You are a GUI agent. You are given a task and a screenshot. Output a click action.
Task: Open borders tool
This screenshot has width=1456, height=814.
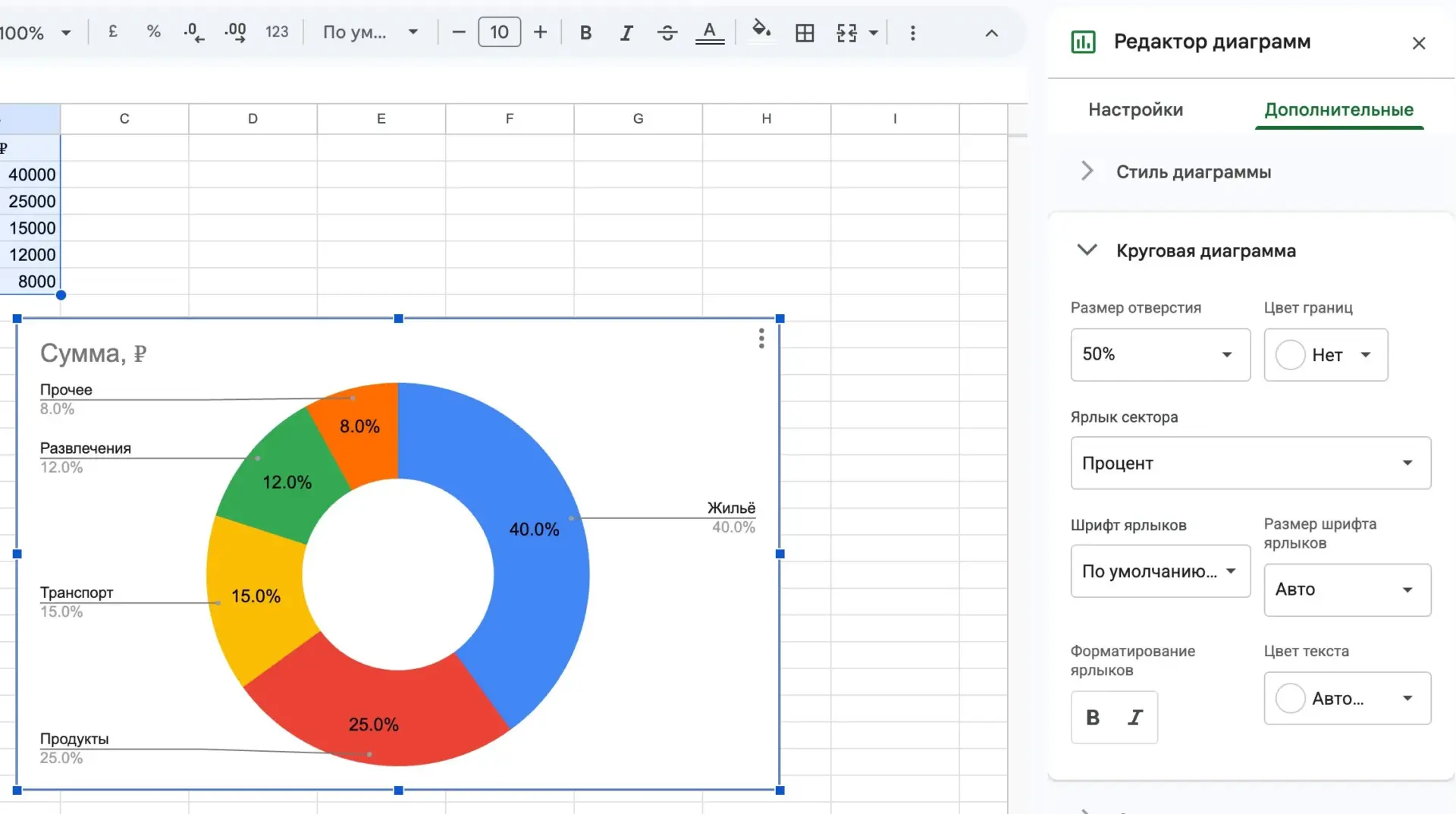tap(805, 33)
